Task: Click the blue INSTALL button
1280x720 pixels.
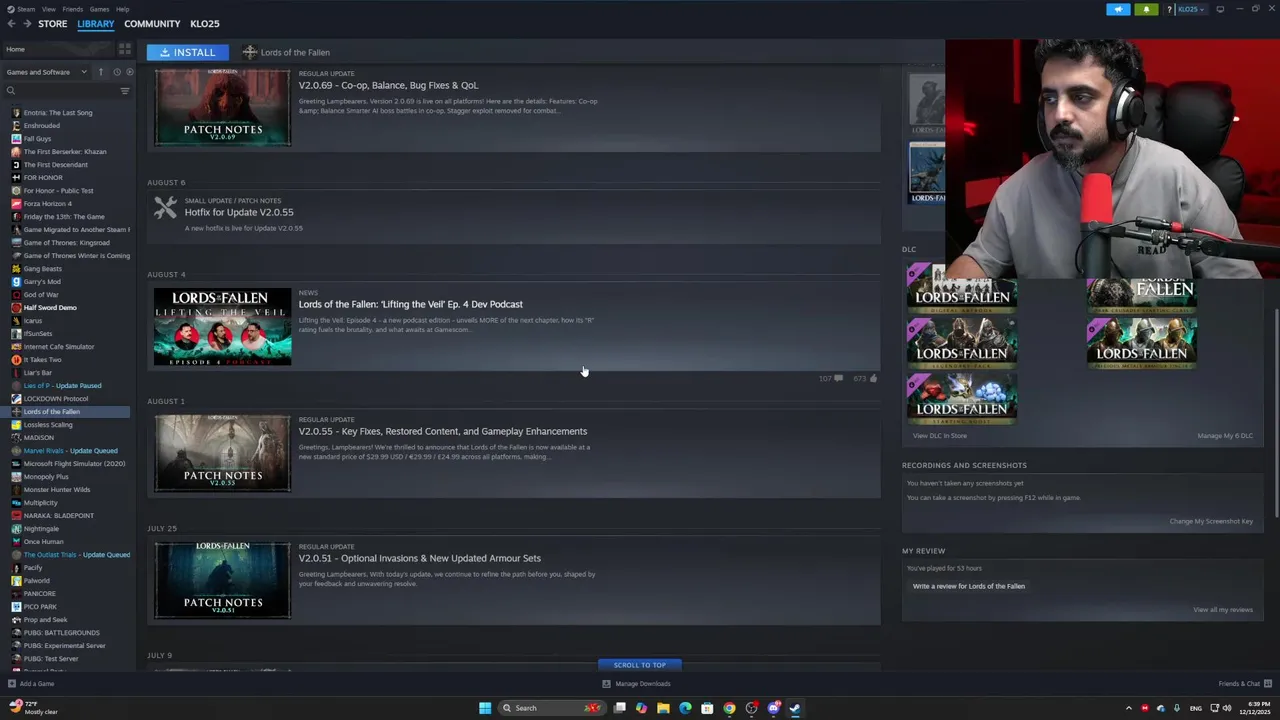Action: tap(187, 52)
